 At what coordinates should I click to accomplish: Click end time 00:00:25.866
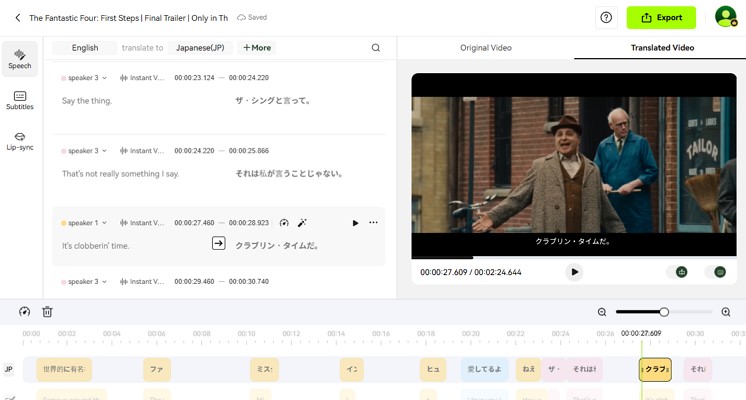[x=249, y=151]
